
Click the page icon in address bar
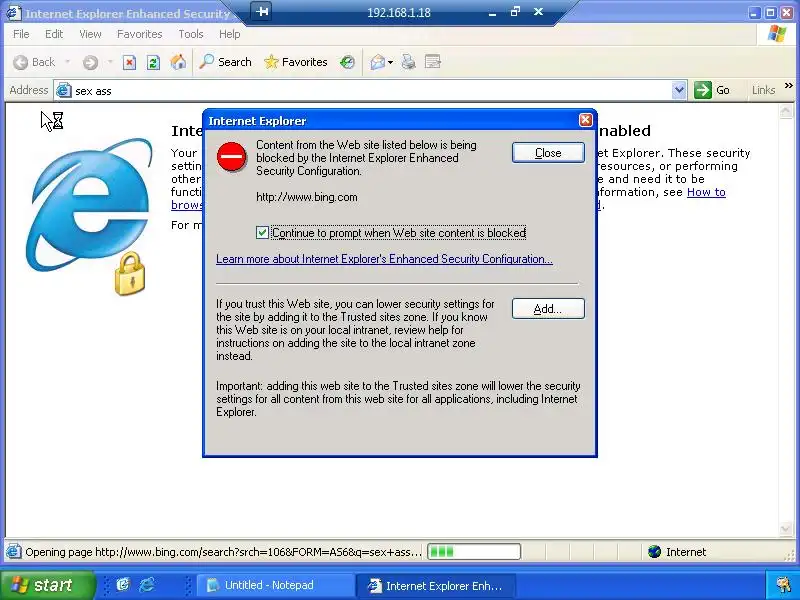pyautogui.click(x=64, y=90)
